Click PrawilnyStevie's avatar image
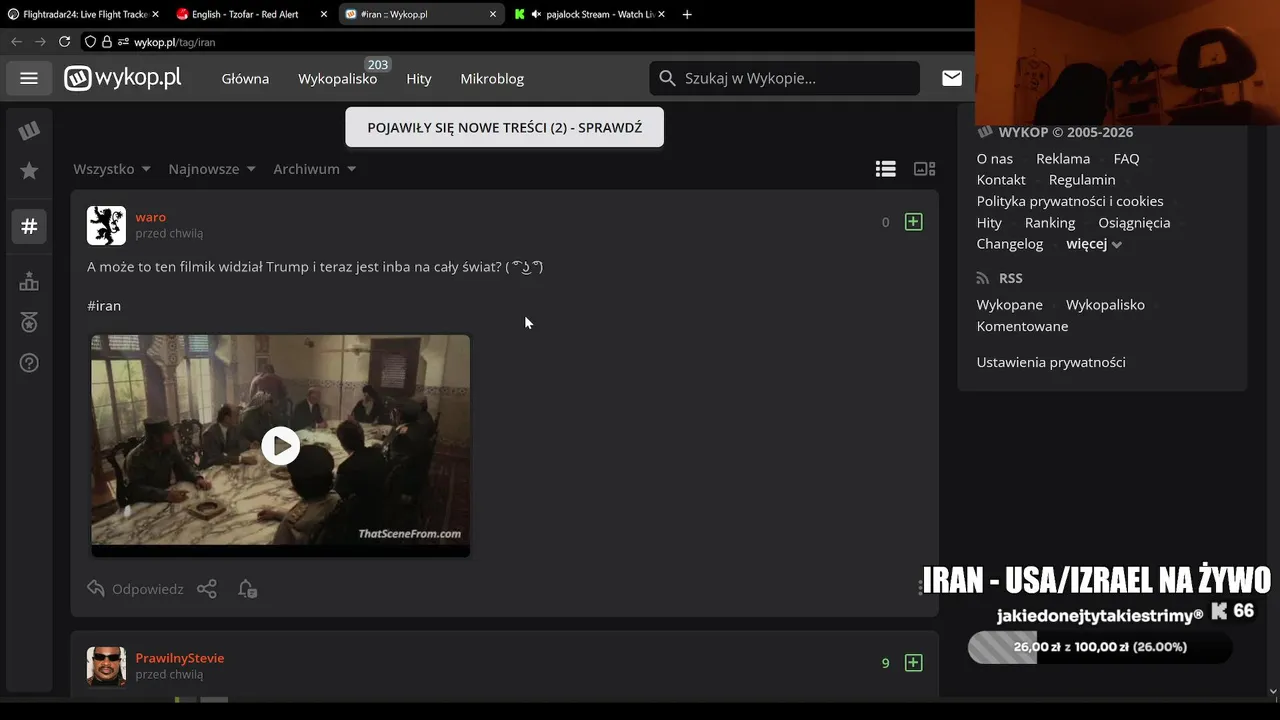The width and height of the screenshot is (1280, 720). (106, 666)
